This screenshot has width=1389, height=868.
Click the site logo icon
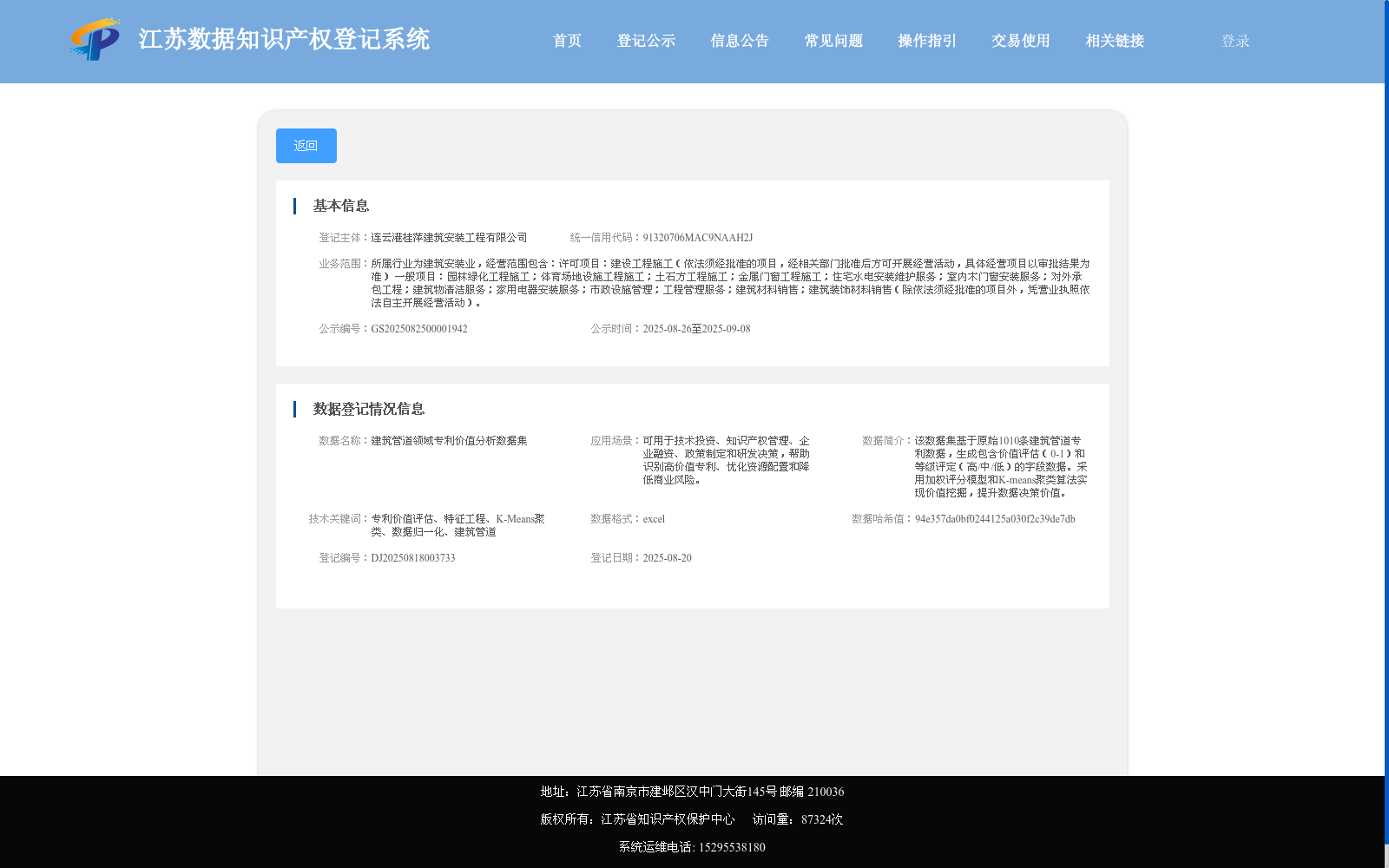coord(95,39)
